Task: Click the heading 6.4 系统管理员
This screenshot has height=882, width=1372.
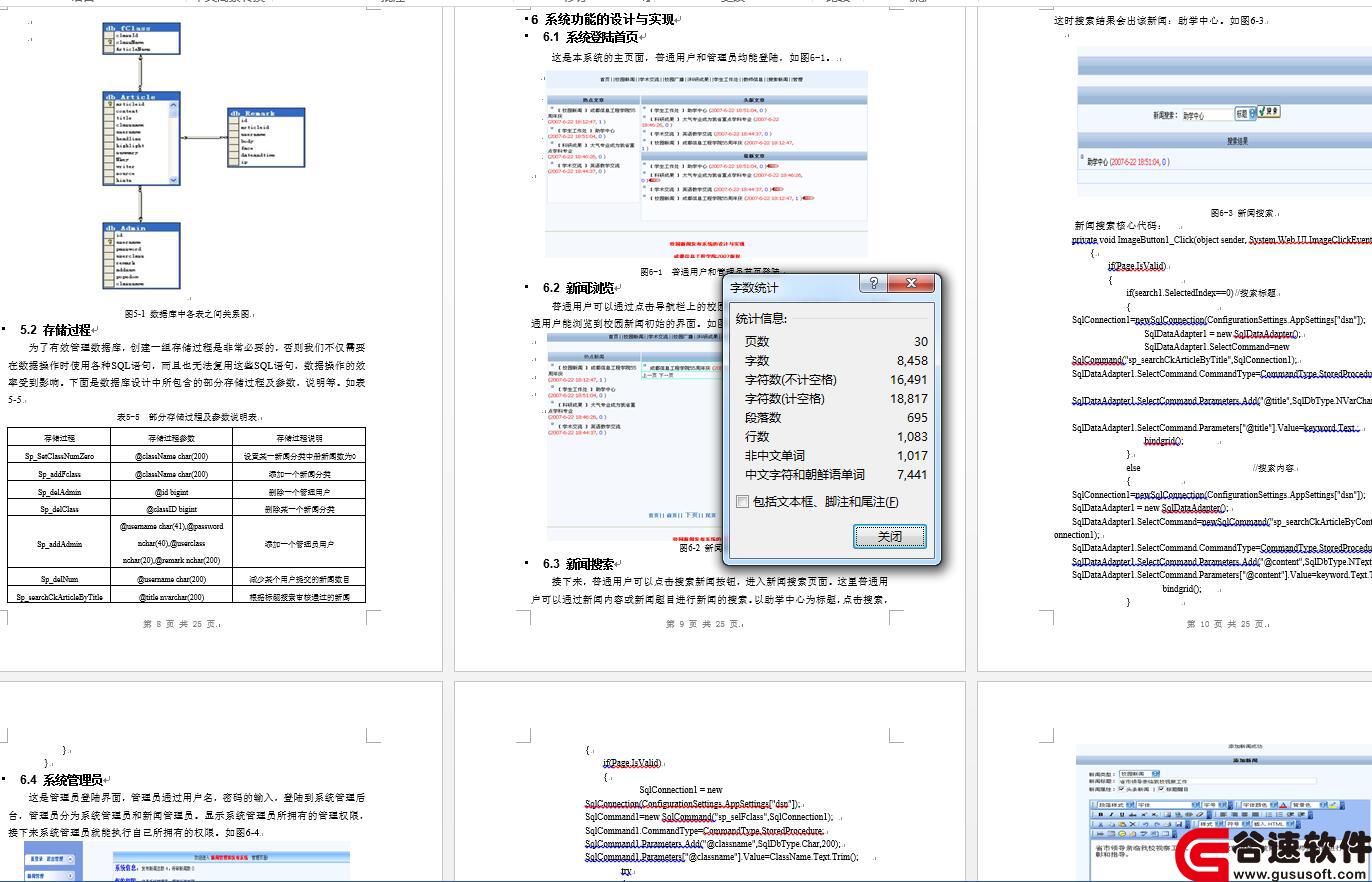Action: tap(62, 779)
